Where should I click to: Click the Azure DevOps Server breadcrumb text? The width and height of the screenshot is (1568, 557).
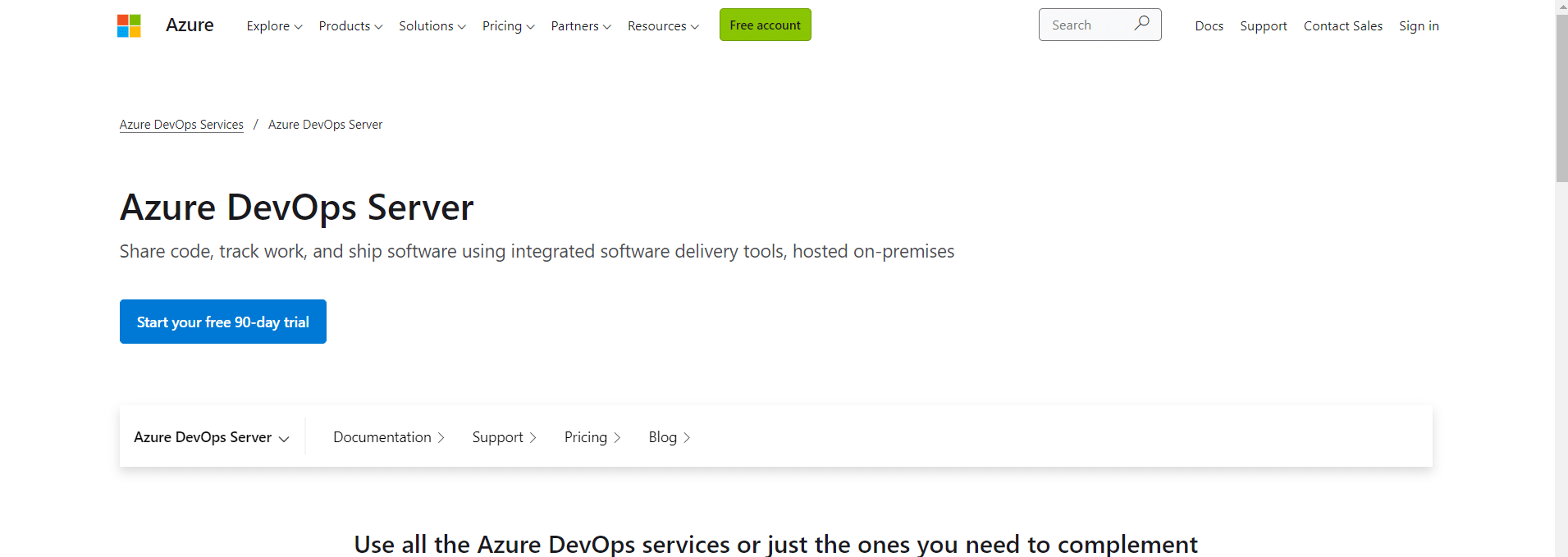click(x=325, y=125)
